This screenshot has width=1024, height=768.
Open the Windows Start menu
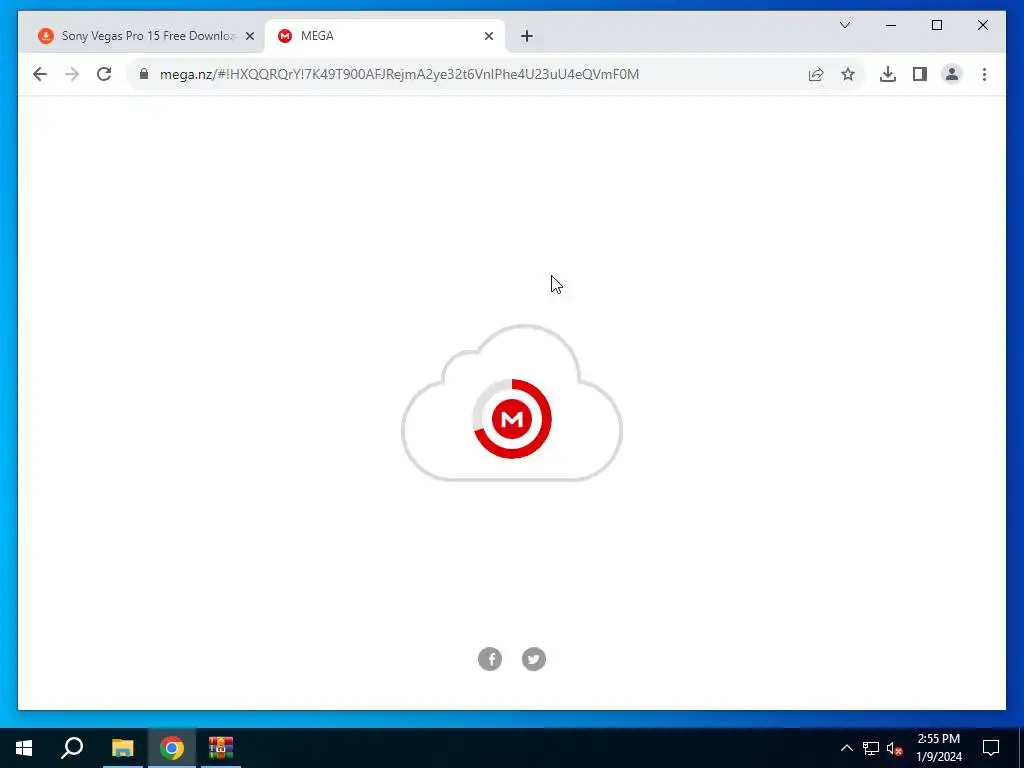click(x=24, y=748)
